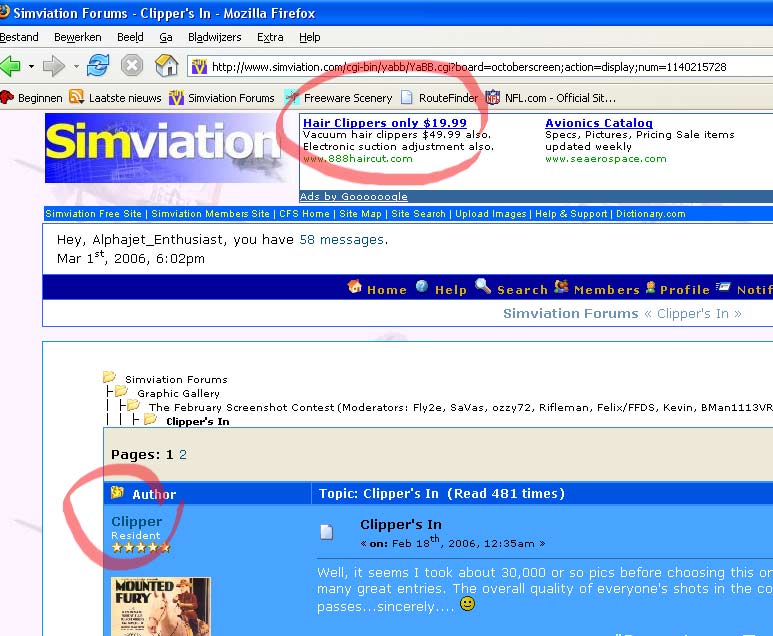Image resolution: width=773 pixels, height=636 pixels.
Task: Open the NFL.com bookmark
Action: (x=550, y=98)
